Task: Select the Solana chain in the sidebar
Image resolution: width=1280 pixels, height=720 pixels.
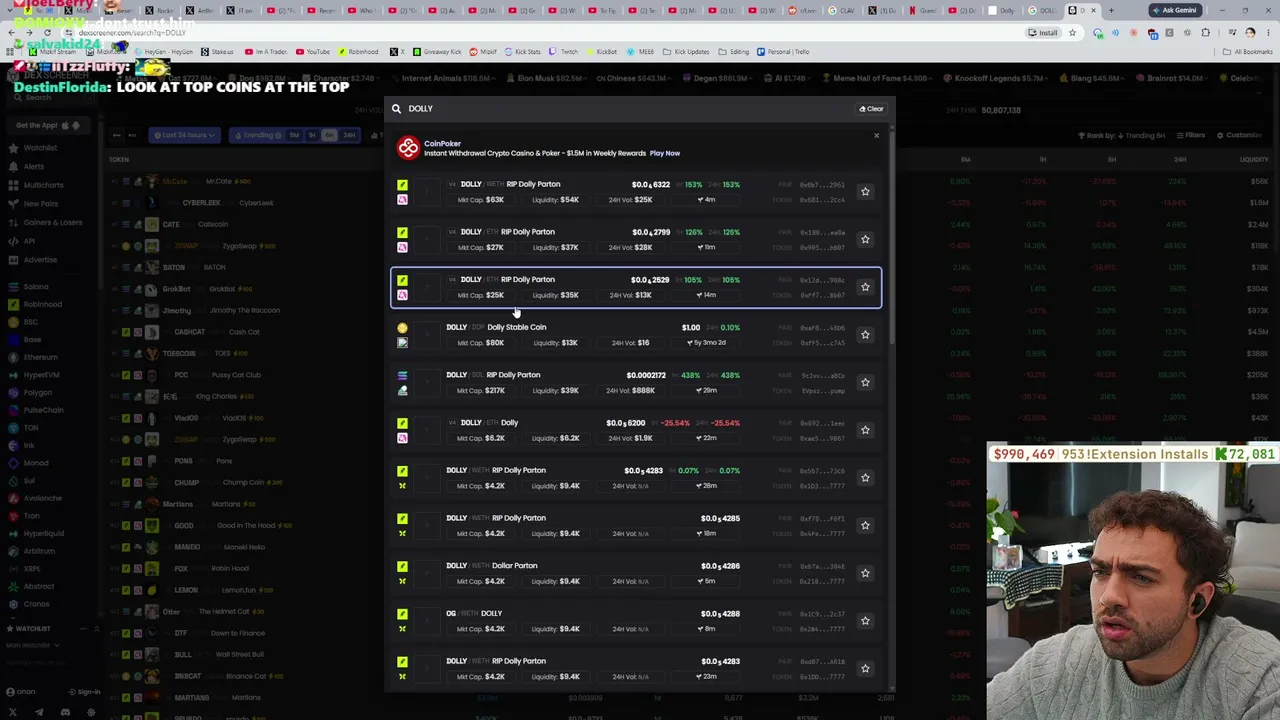Action: [36, 287]
